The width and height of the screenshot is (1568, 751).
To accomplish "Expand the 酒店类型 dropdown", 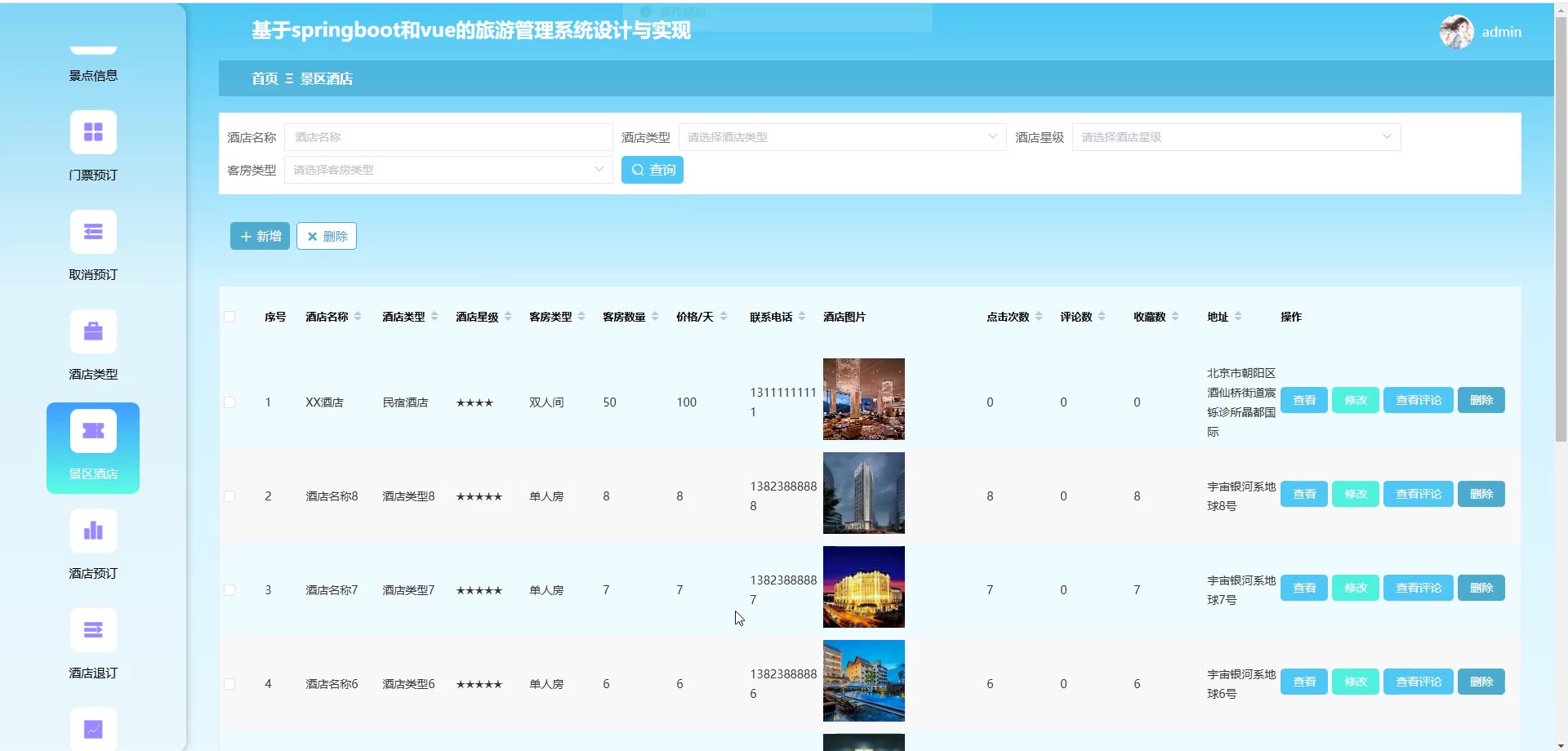I will (841, 137).
